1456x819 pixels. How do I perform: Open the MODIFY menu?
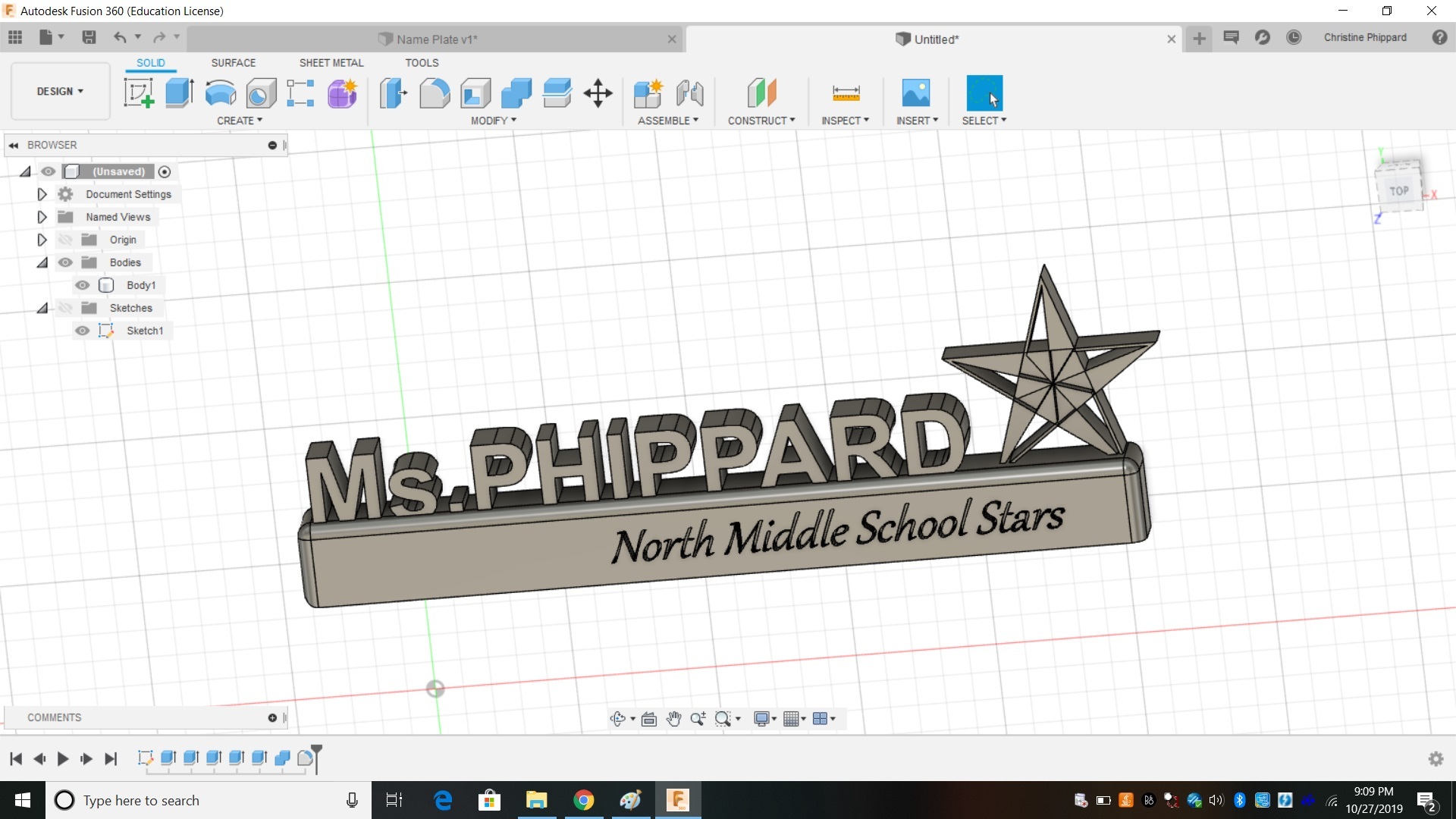(x=493, y=121)
